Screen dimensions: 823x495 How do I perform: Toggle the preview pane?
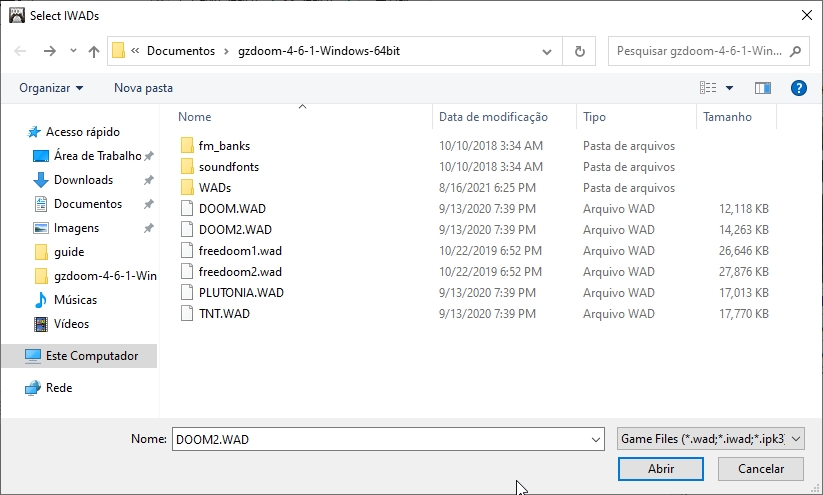[763, 88]
